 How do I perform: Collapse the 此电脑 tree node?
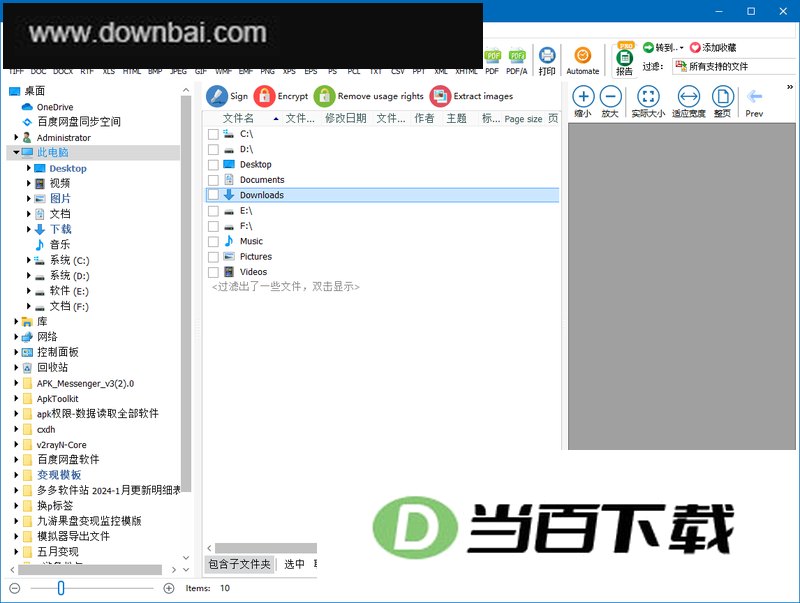coord(16,152)
